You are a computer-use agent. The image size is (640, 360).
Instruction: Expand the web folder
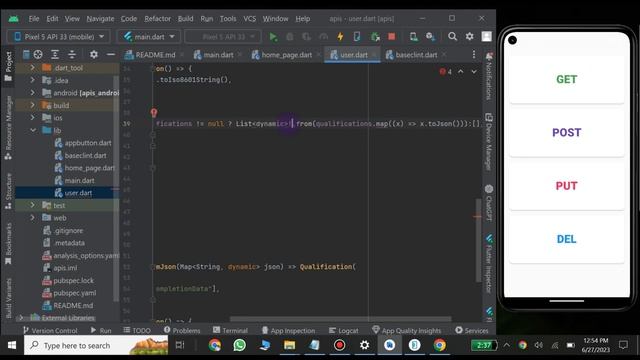[33, 218]
